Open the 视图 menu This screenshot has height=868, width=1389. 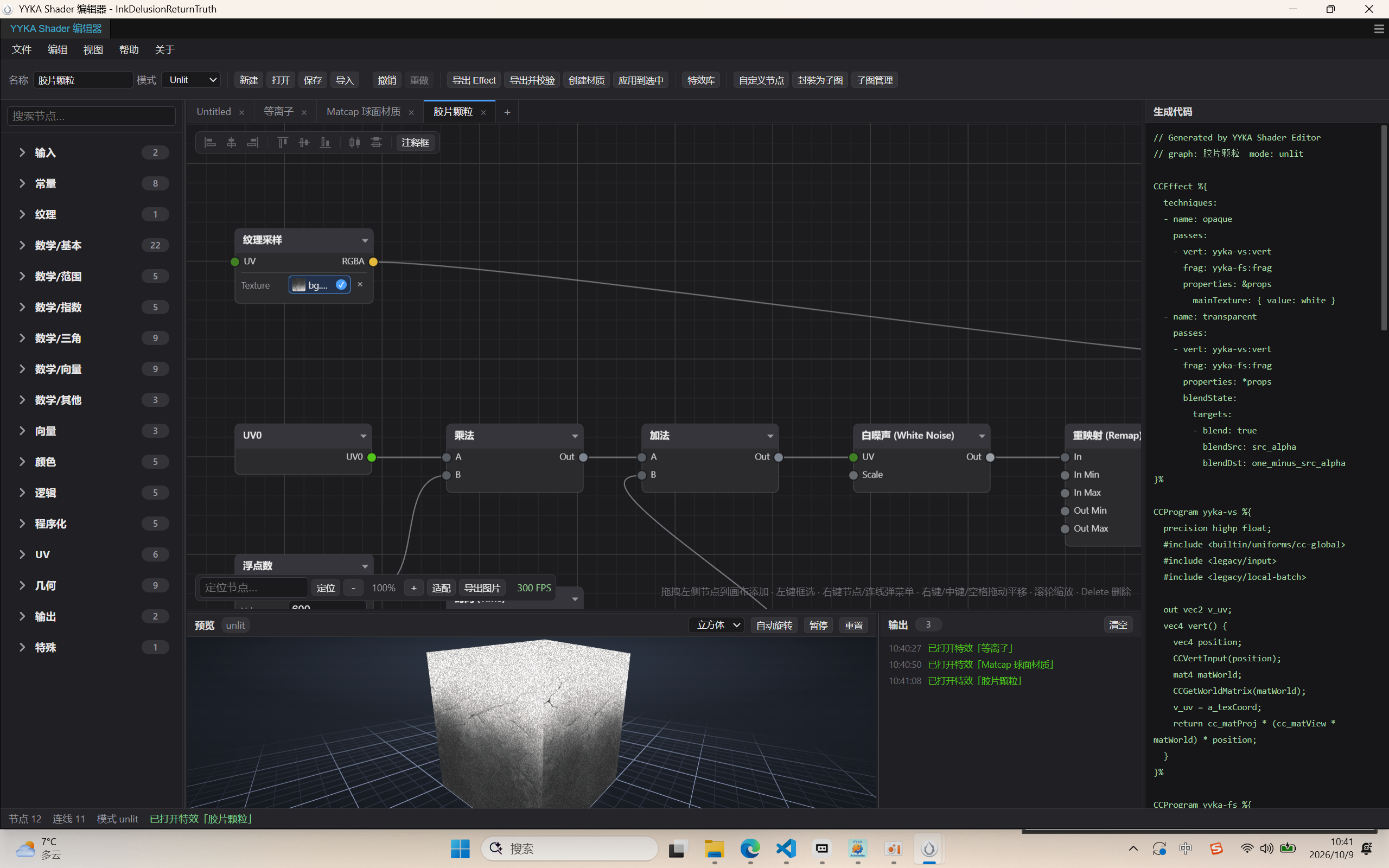(x=93, y=50)
